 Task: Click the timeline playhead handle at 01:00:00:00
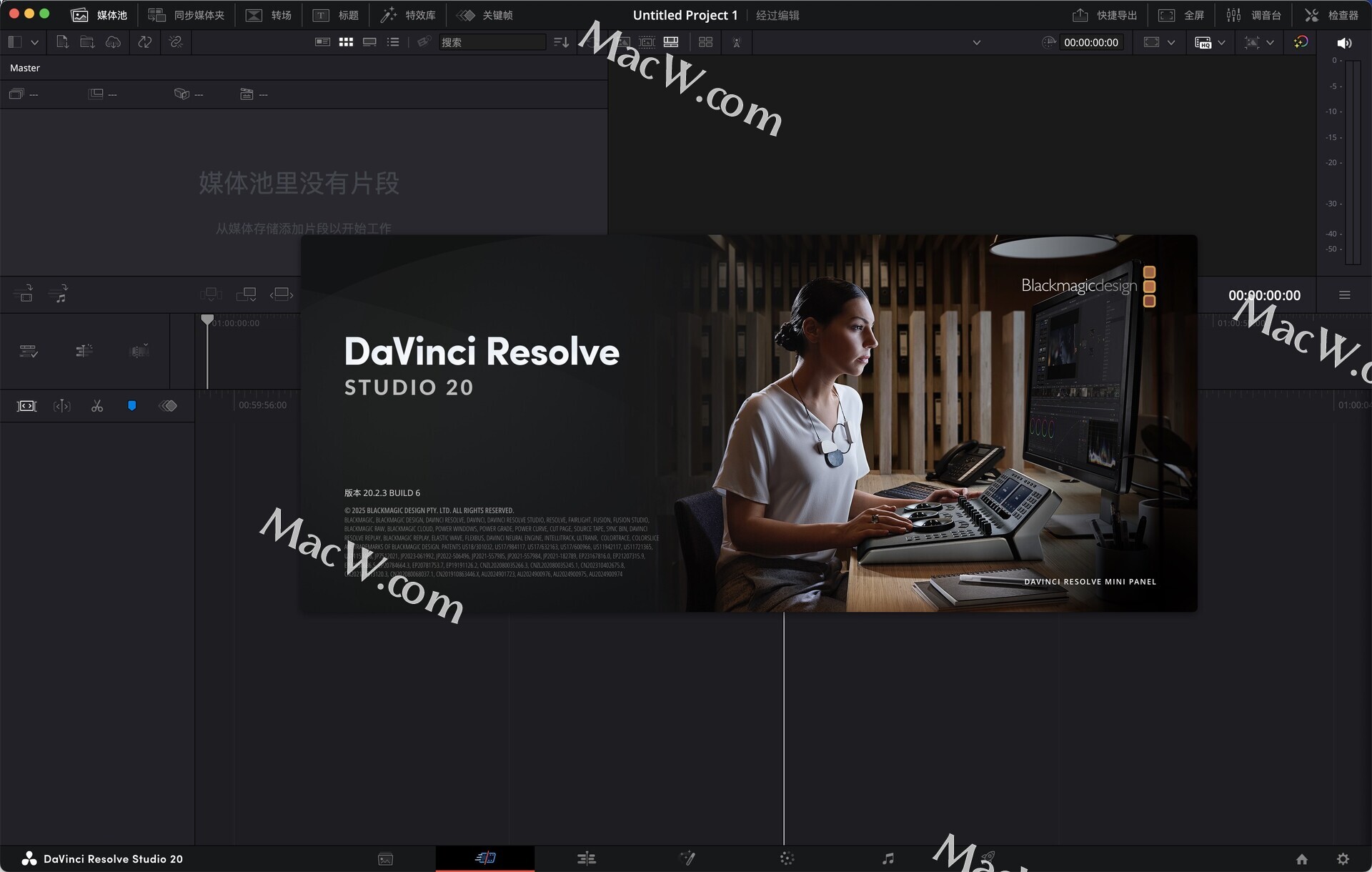pos(207,319)
